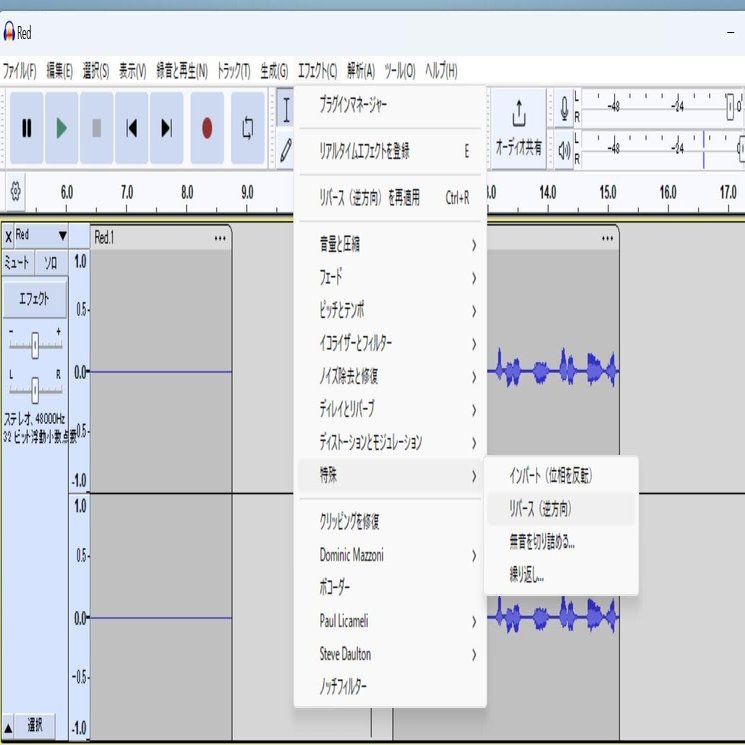Choose クリッピングを修復 effect
The height and width of the screenshot is (745, 745).
click(x=390, y=522)
